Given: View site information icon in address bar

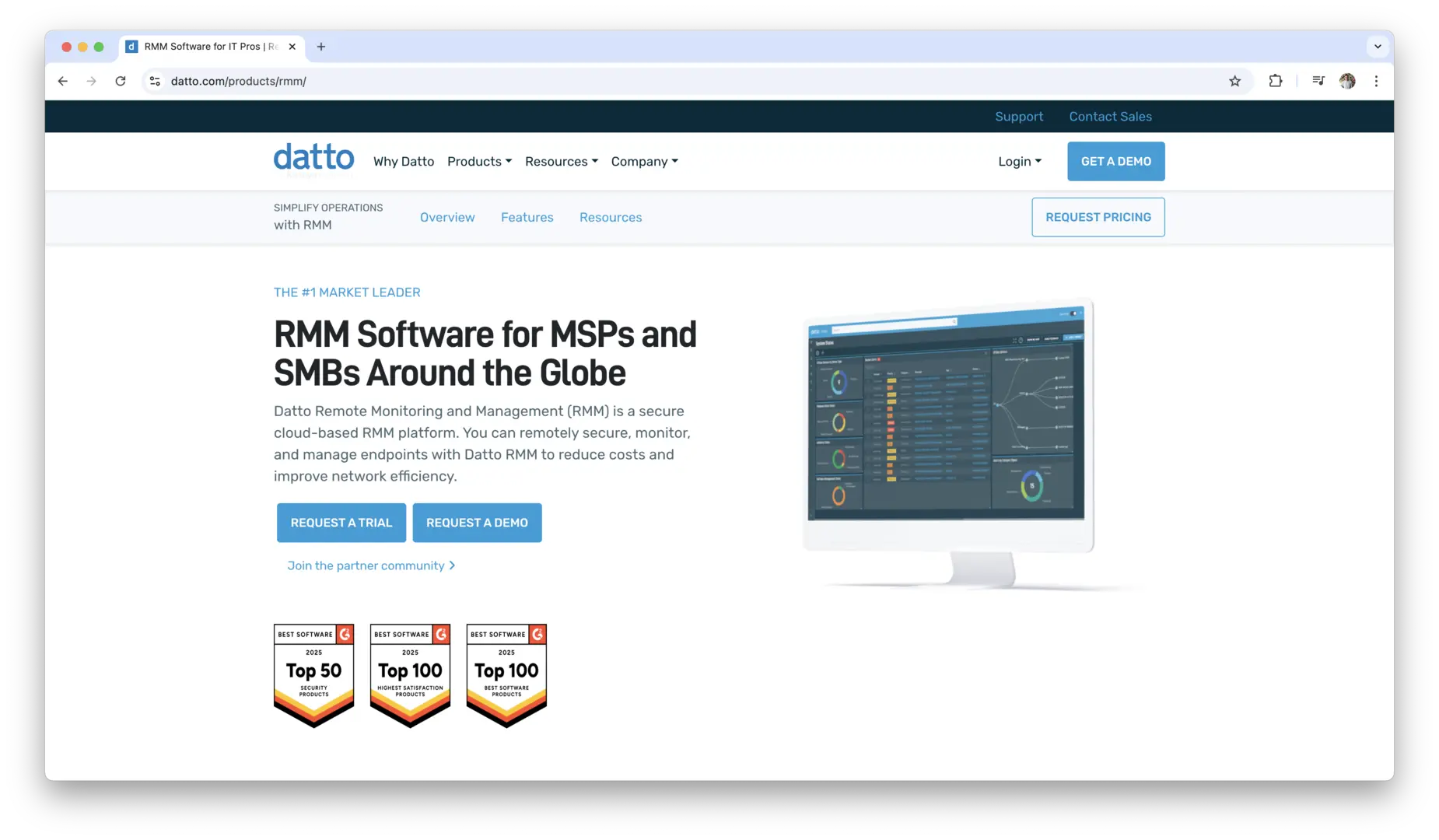Looking at the screenshot, I should [x=155, y=81].
